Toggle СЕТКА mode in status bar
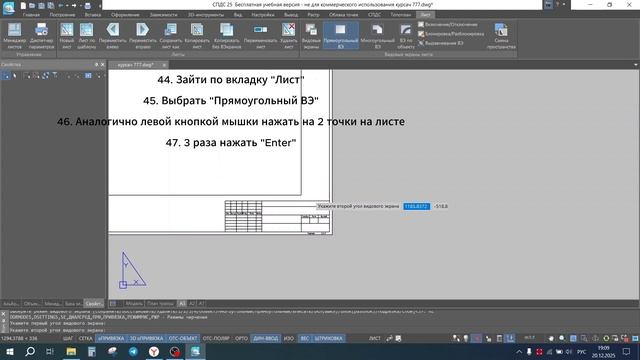Viewport: 640px width, 360px height. click(x=85, y=338)
